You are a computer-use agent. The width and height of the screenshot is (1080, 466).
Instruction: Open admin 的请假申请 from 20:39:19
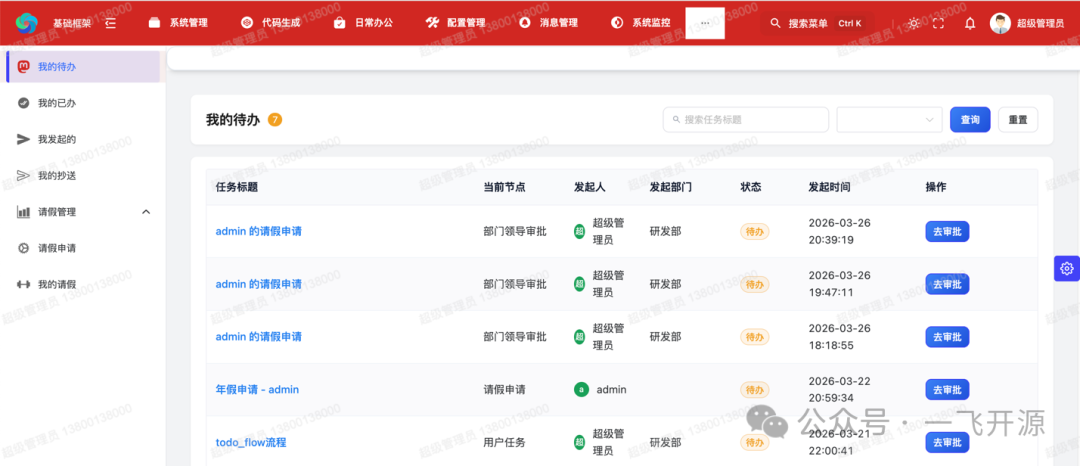pos(259,231)
